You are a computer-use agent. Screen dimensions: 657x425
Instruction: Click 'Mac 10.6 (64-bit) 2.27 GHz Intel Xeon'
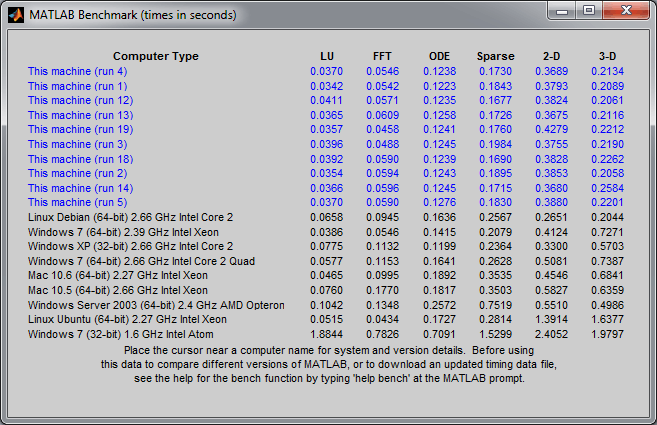tap(118, 275)
